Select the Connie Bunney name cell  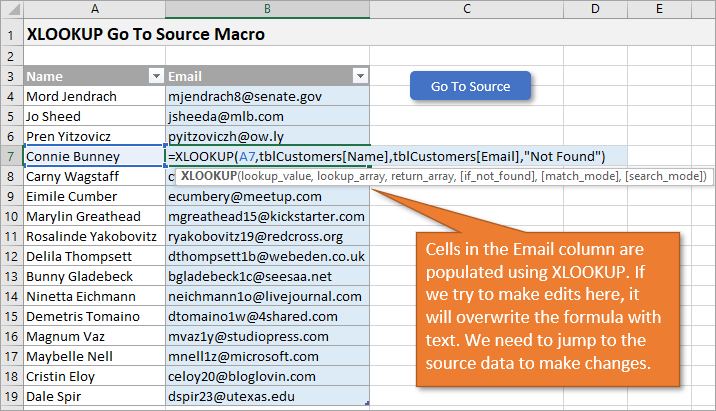point(93,156)
